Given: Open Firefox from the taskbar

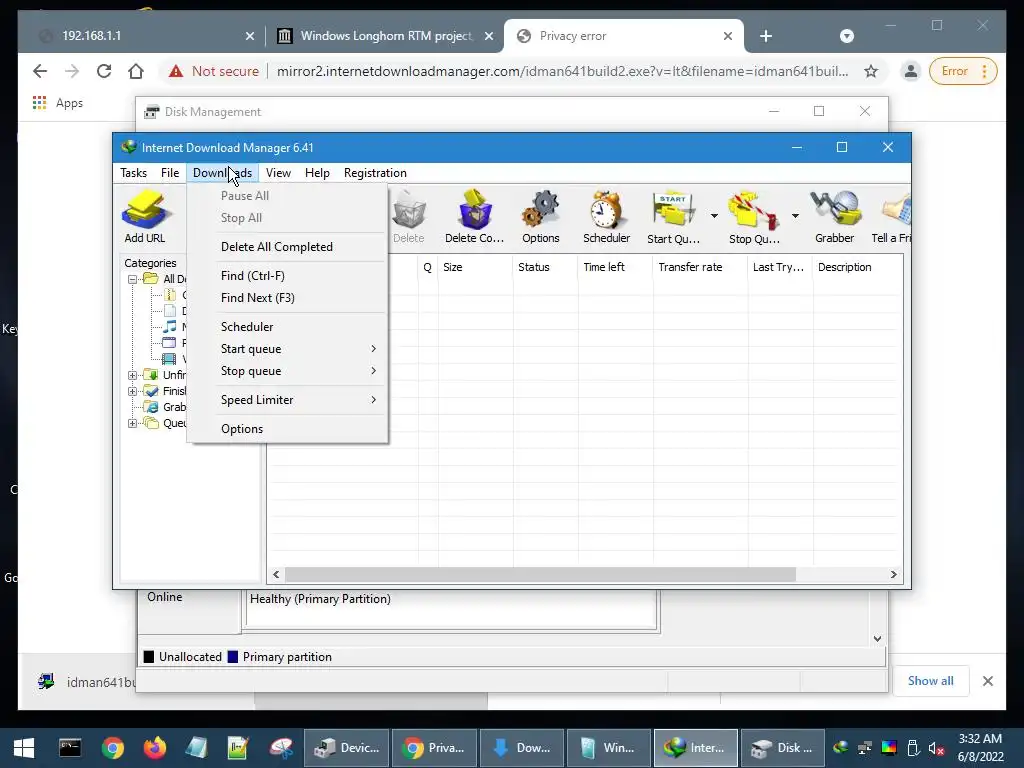Looking at the screenshot, I should click(x=155, y=748).
